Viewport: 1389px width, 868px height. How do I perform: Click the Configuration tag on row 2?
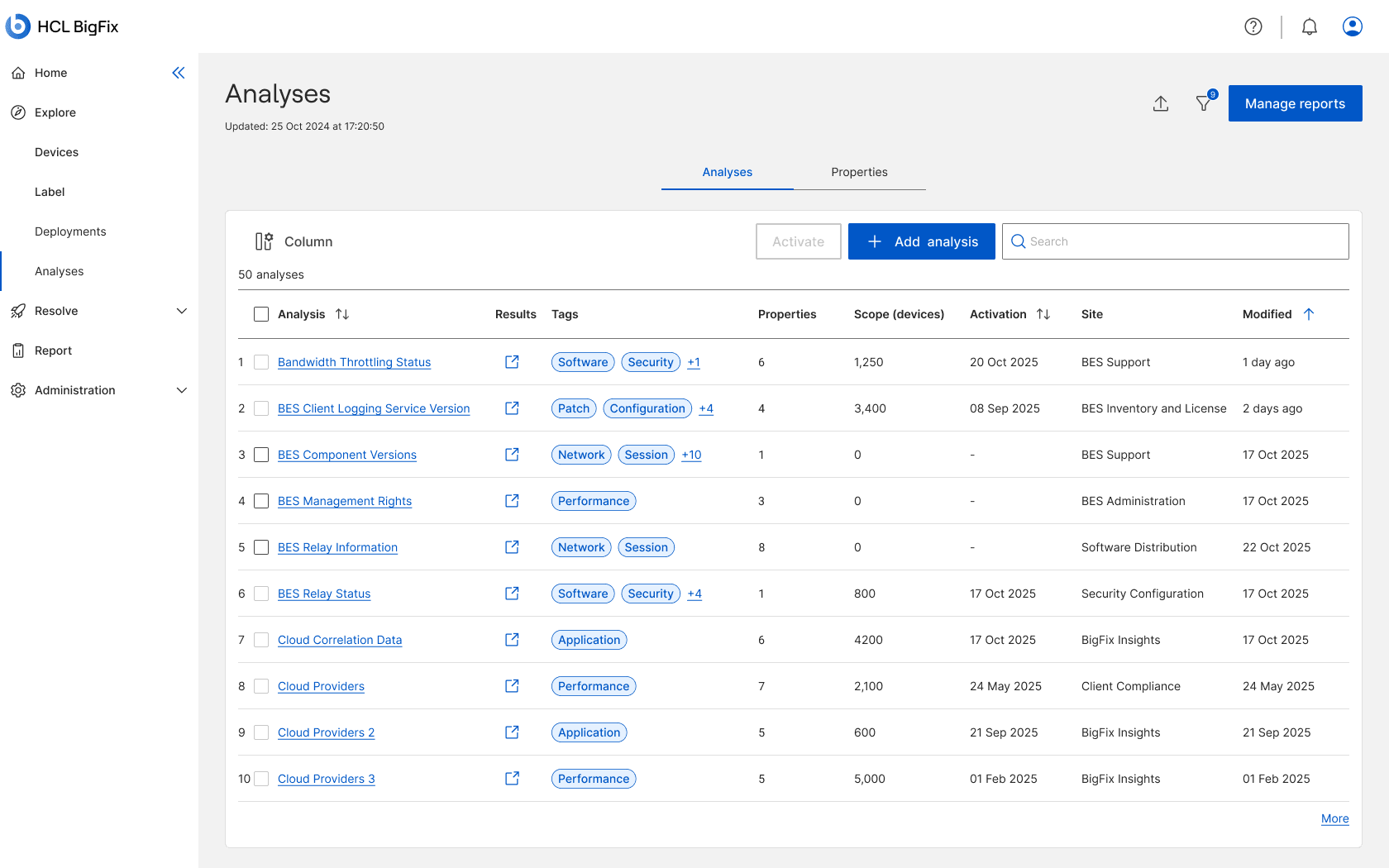[x=647, y=408]
